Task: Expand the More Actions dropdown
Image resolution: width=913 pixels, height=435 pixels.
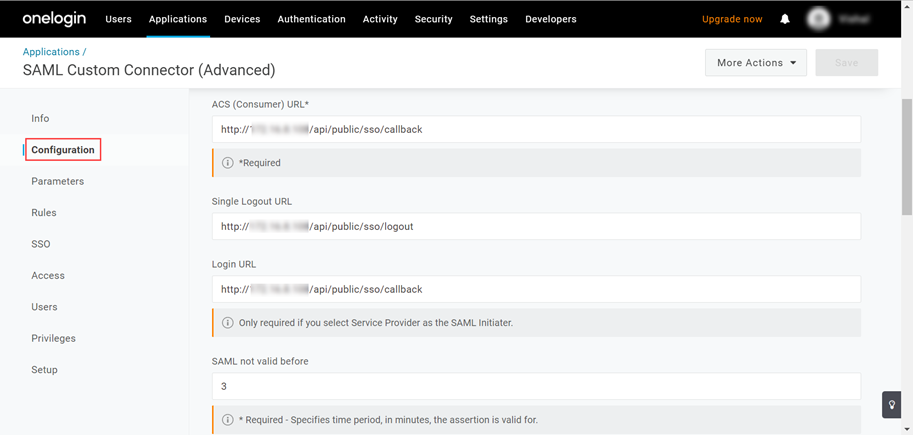Action: pos(756,63)
